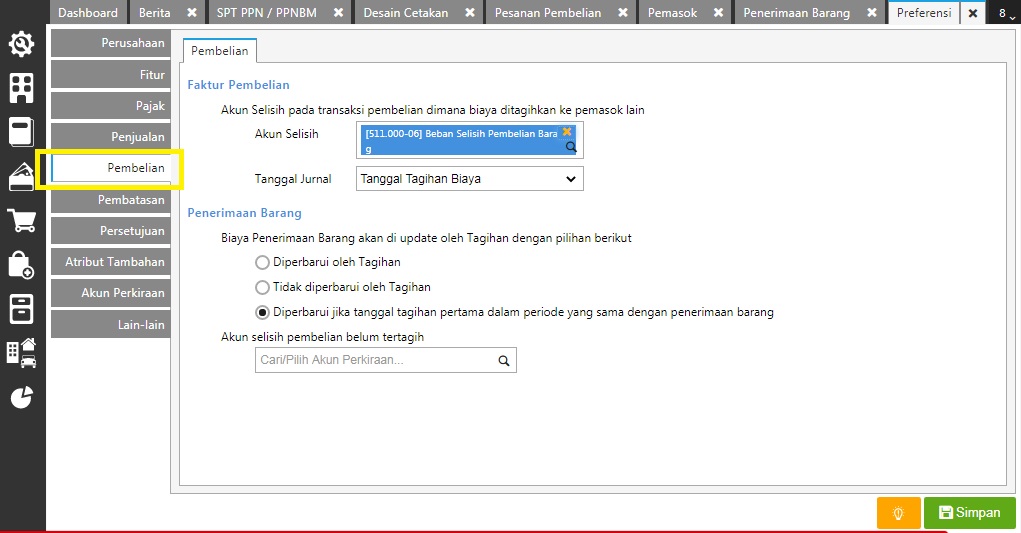Viewport: 1021px width, 533px height.
Task: Select Diperbarui jika tanggal tagihan pertama option
Action: click(x=262, y=312)
